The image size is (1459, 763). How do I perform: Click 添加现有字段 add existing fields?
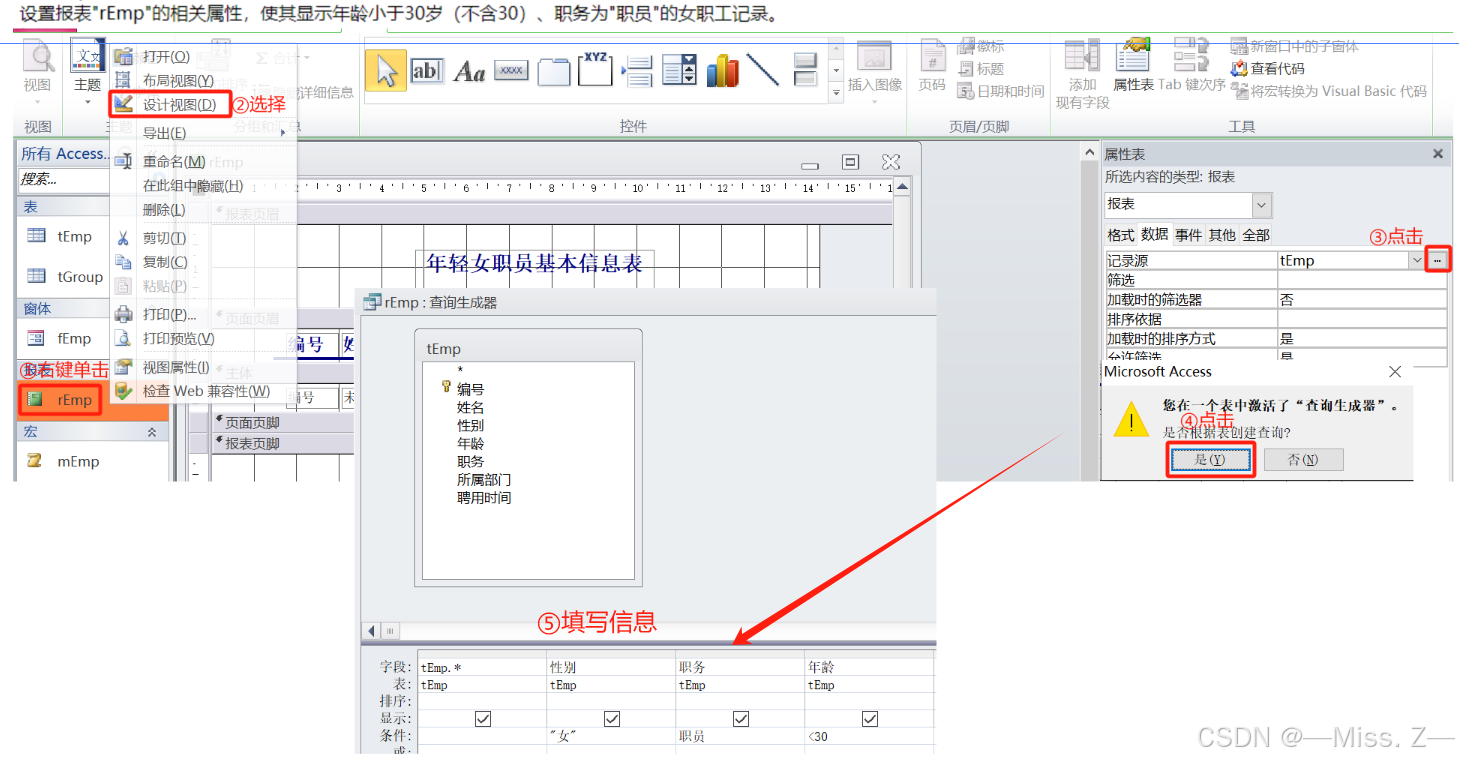point(1083,74)
